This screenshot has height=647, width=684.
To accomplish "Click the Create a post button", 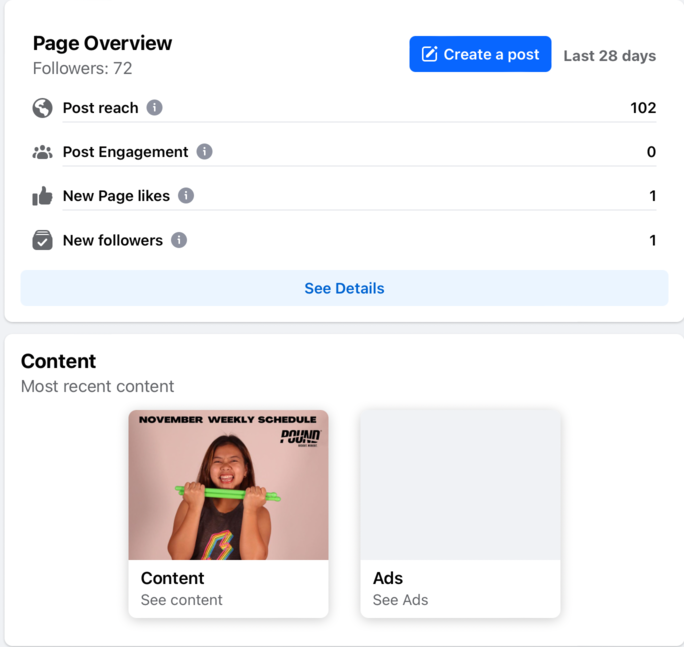I will tap(480, 55).
